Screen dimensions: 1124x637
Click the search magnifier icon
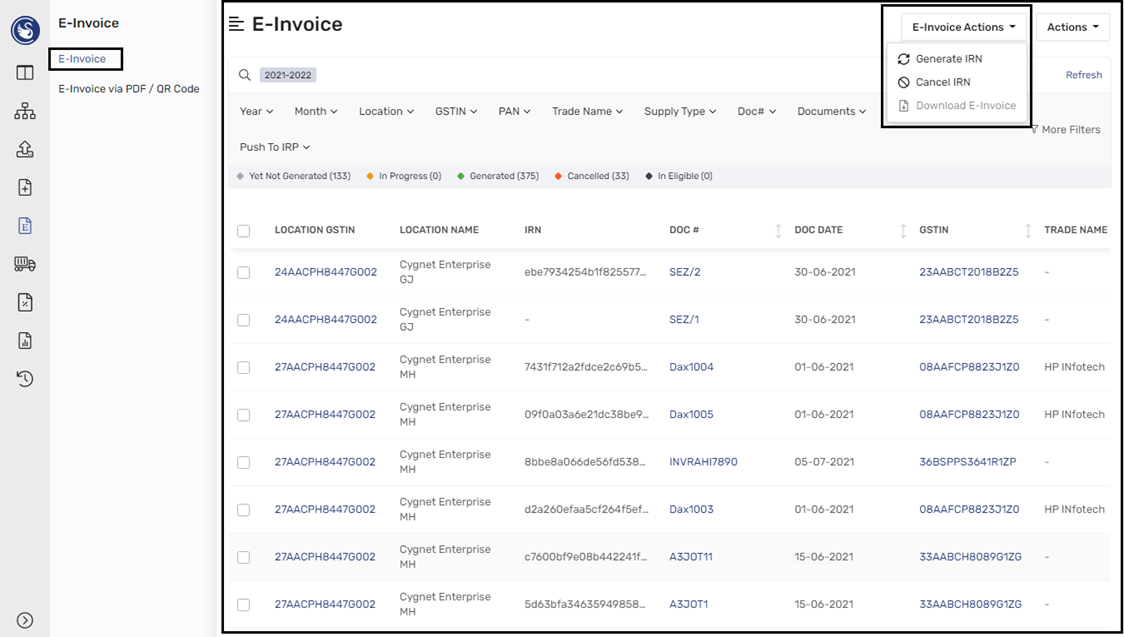point(244,75)
